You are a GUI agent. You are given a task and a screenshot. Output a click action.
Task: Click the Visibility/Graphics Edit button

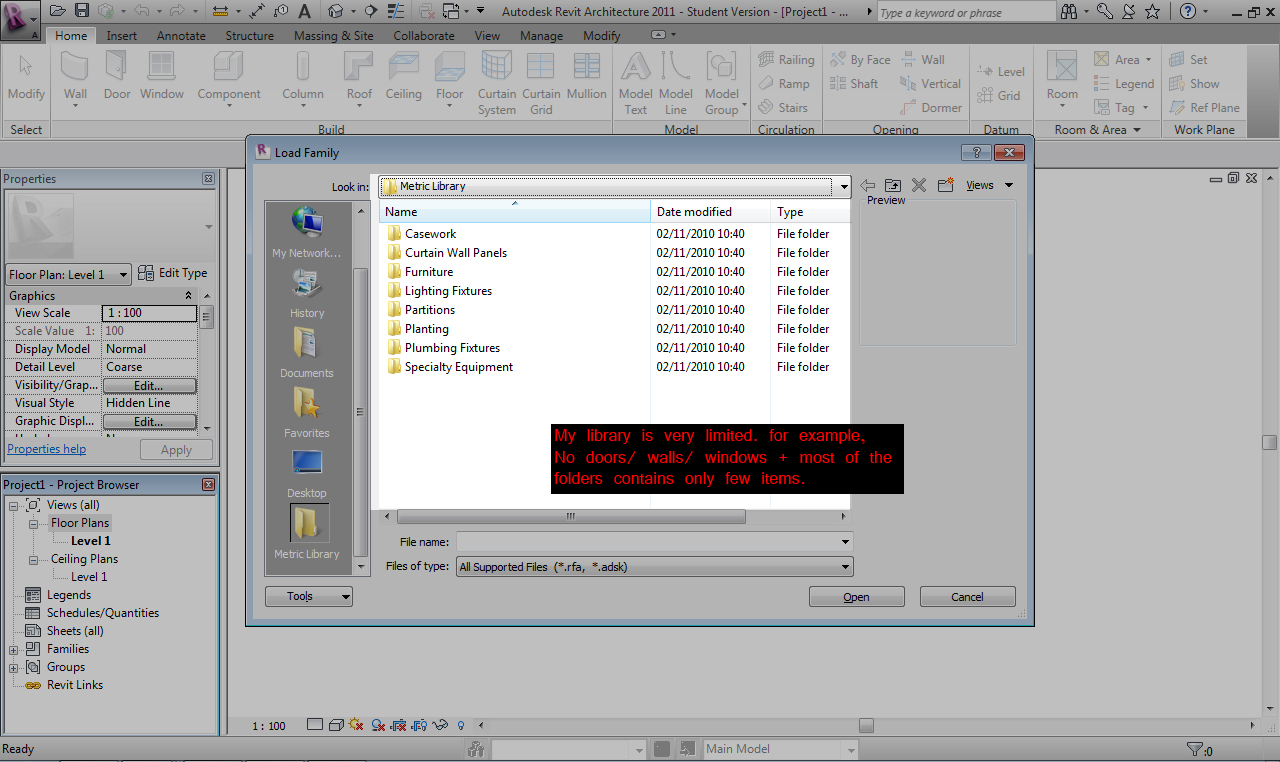[149, 385]
